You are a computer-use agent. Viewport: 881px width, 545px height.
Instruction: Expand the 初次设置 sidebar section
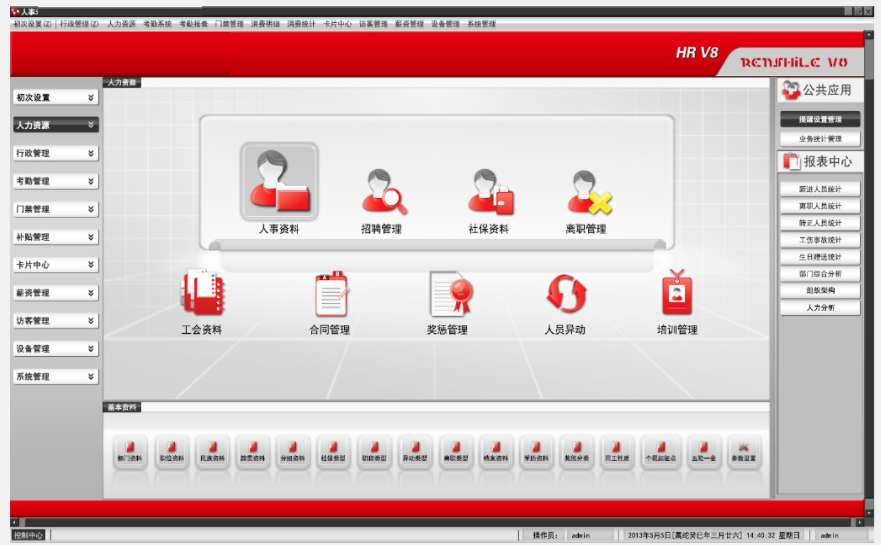point(55,98)
